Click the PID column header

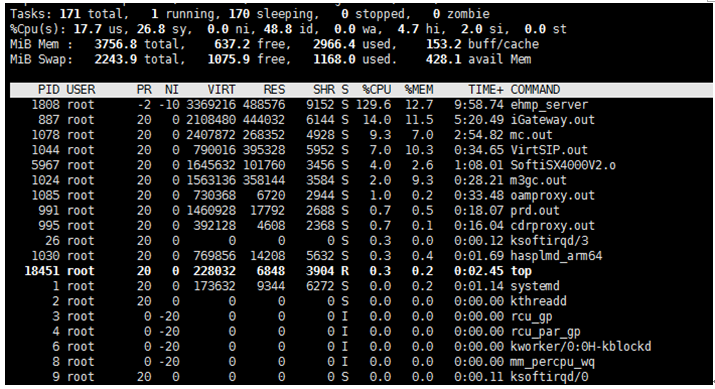tap(48, 89)
